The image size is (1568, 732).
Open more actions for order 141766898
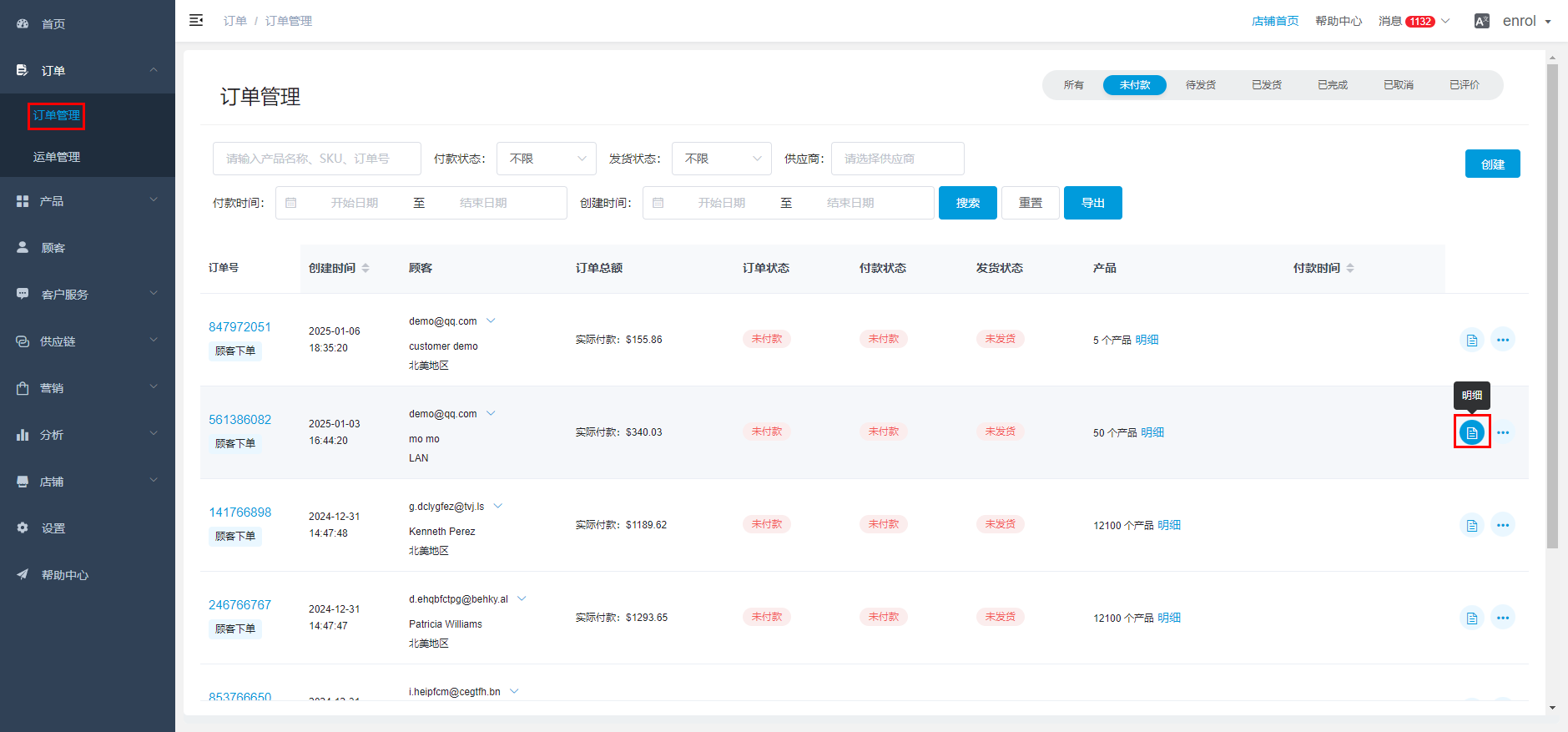(1503, 525)
